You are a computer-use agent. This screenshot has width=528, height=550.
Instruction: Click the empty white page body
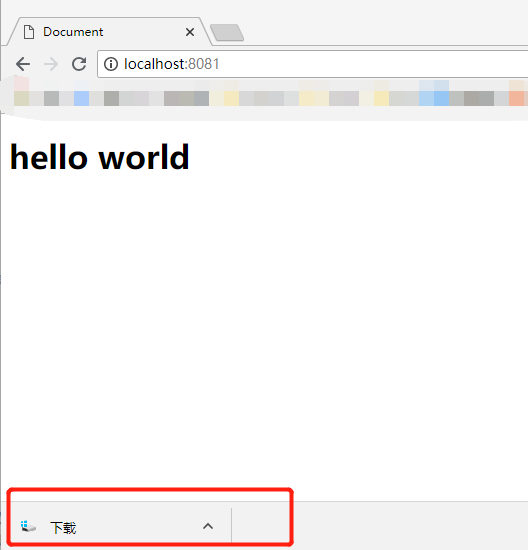[x=264, y=316]
